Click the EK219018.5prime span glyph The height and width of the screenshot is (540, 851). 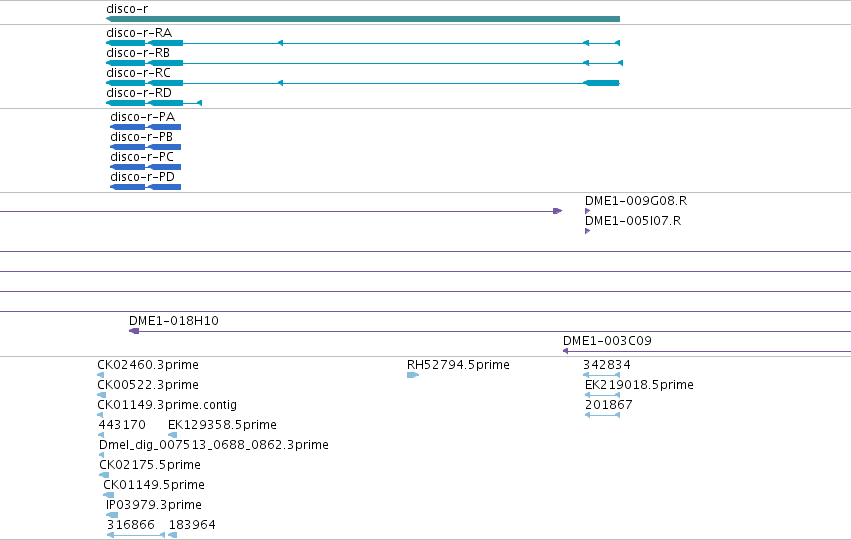(602, 395)
